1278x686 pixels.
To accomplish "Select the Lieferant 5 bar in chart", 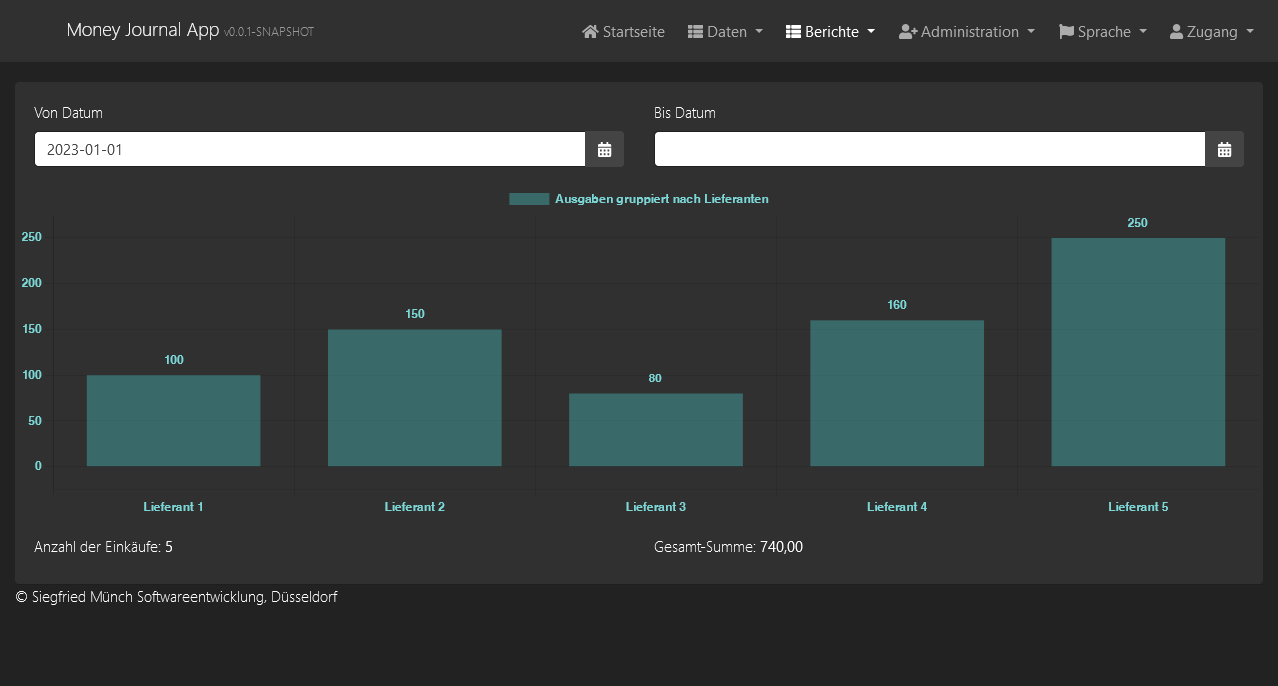I will coord(1138,352).
